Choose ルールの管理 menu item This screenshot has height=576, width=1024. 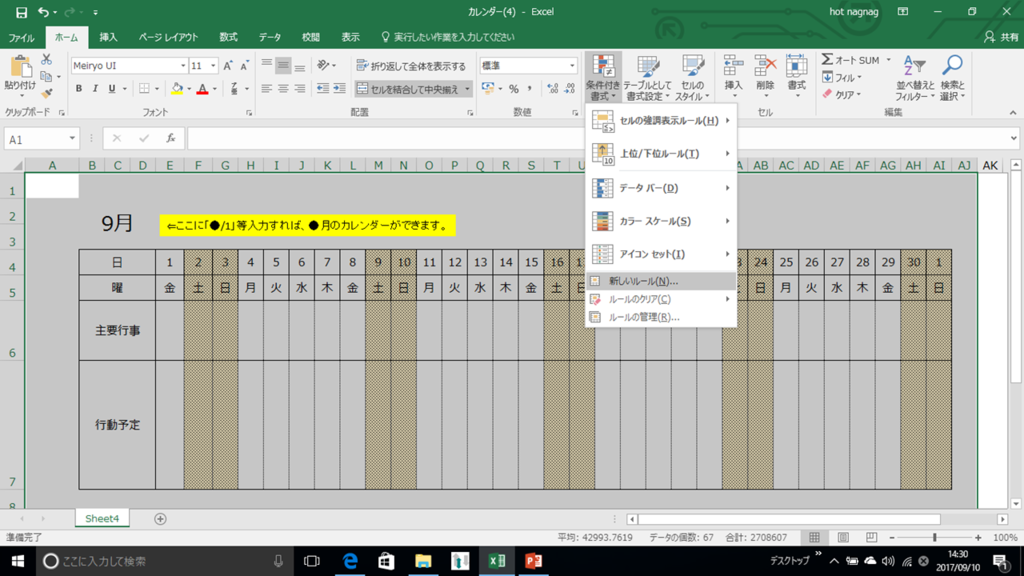[661, 317]
